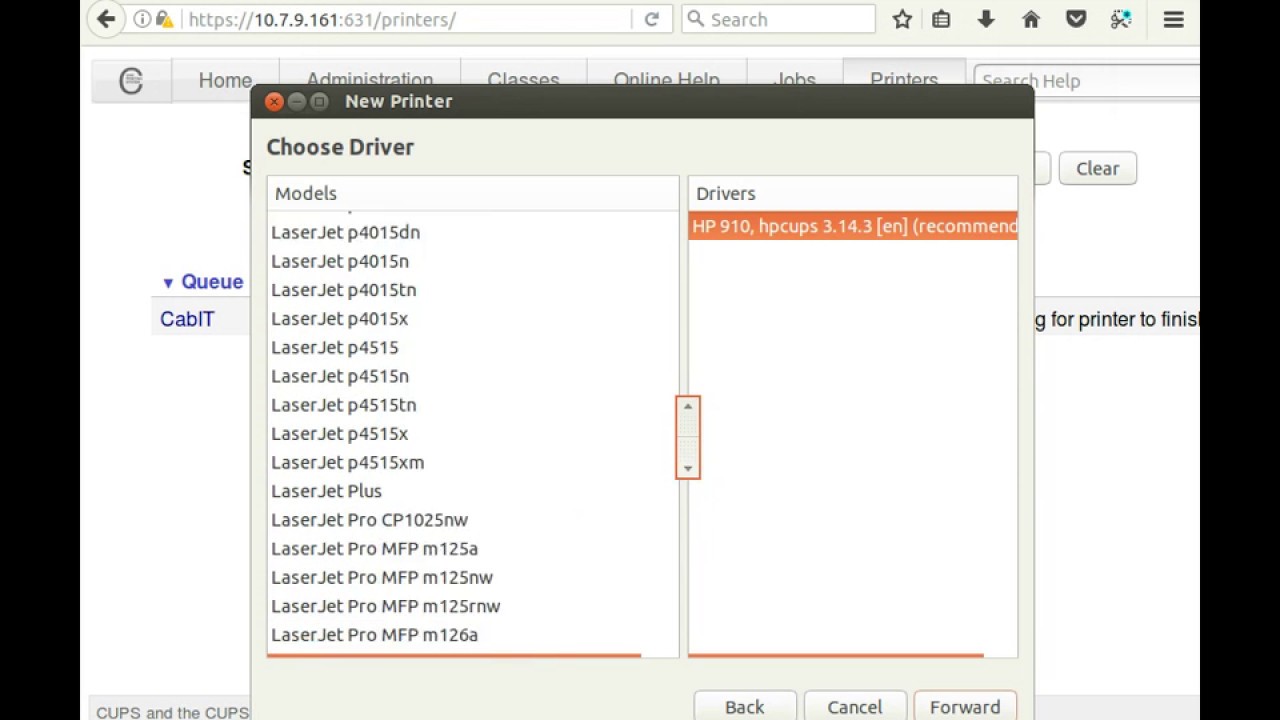Image resolution: width=1280 pixels, height=720 pixels.
Task: Collapse the Queue sort arrow
Action: [168, 283]
